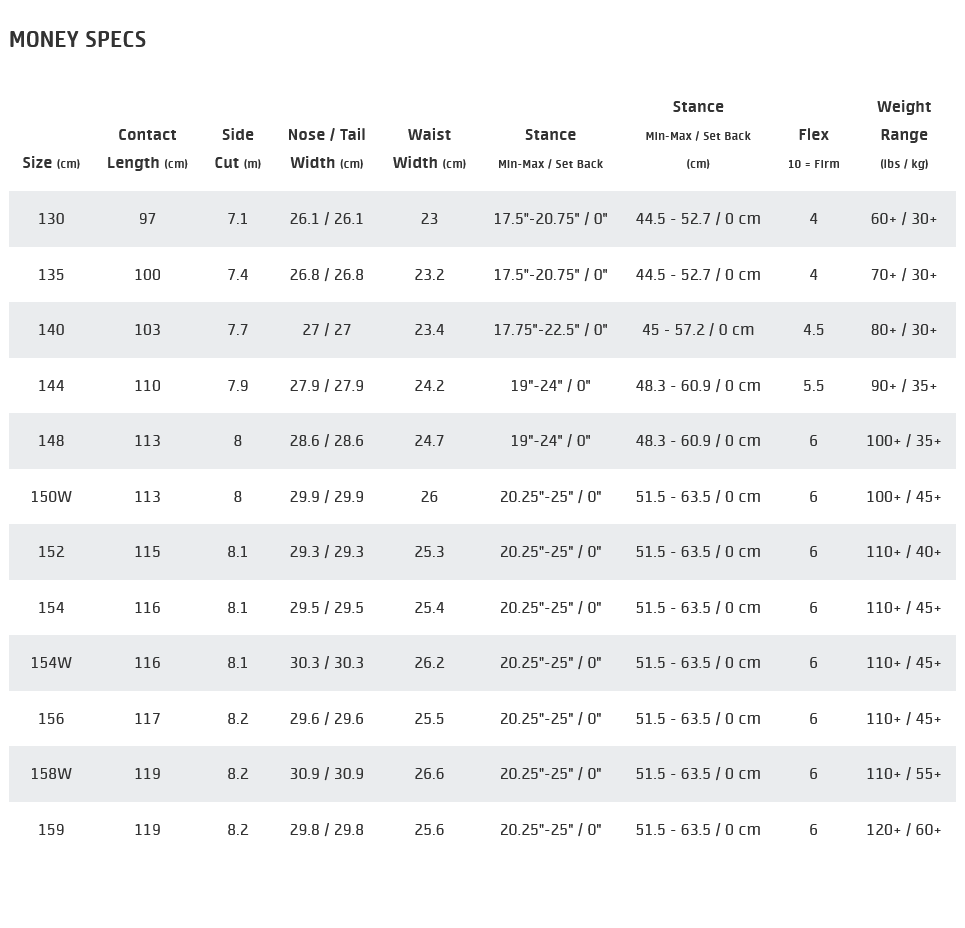Click the 158W size cell
Screen dimensions: 965x928
[x=51, y=774]
